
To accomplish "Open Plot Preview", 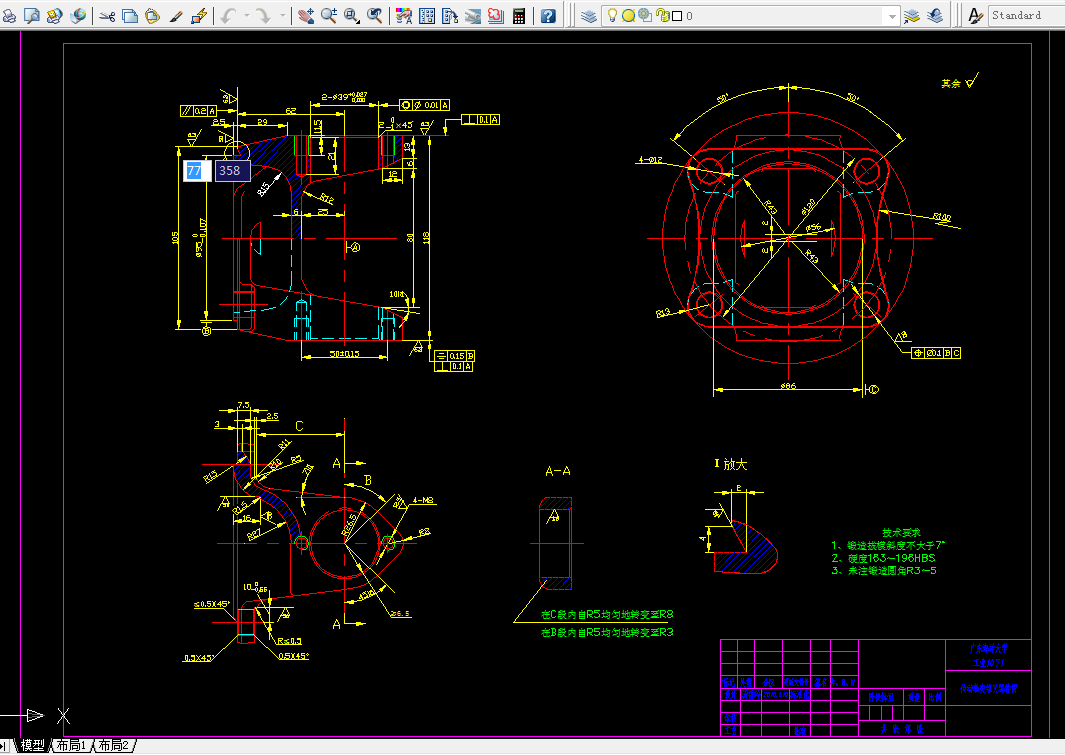I will (x=31, y=16).
